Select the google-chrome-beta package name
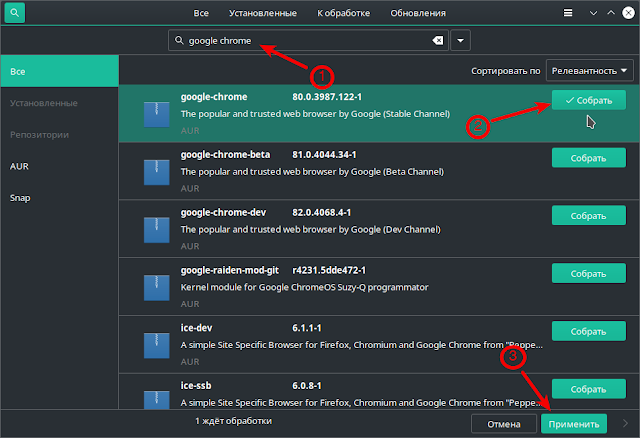 pyautogui.click(x=225, y=155)
